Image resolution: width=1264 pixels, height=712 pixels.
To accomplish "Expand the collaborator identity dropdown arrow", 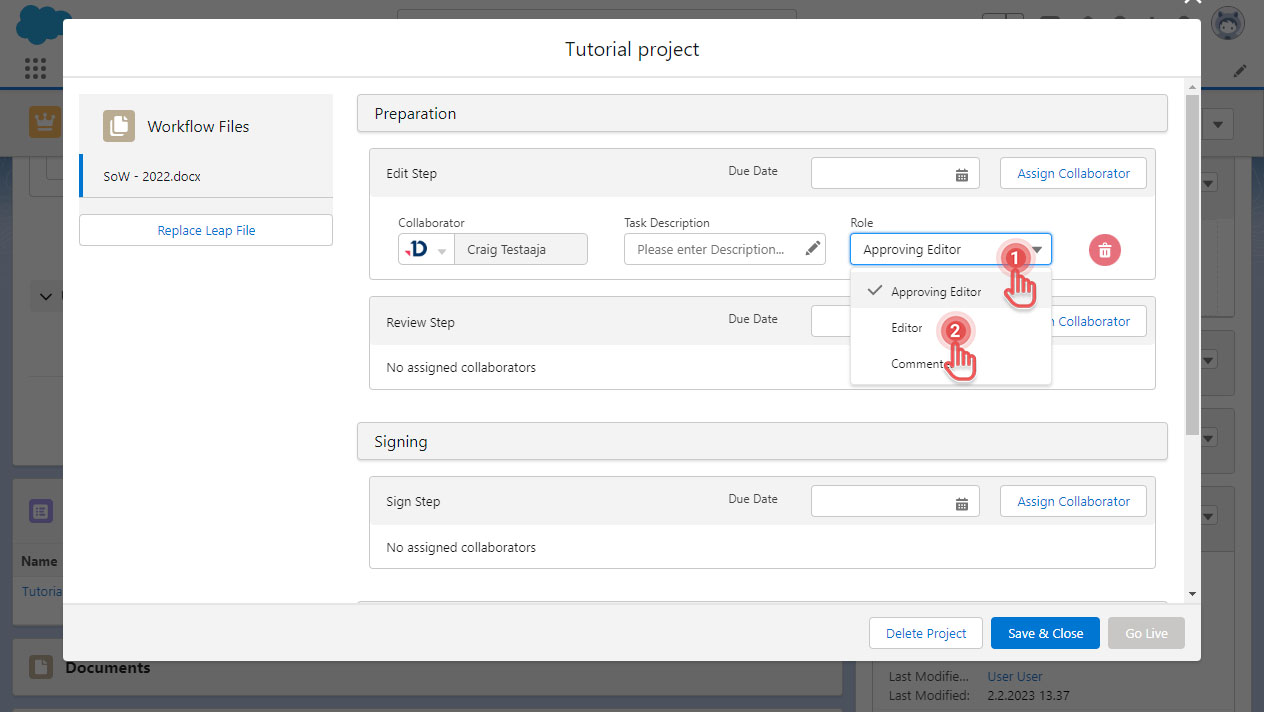I will click(x=441, y=249).
